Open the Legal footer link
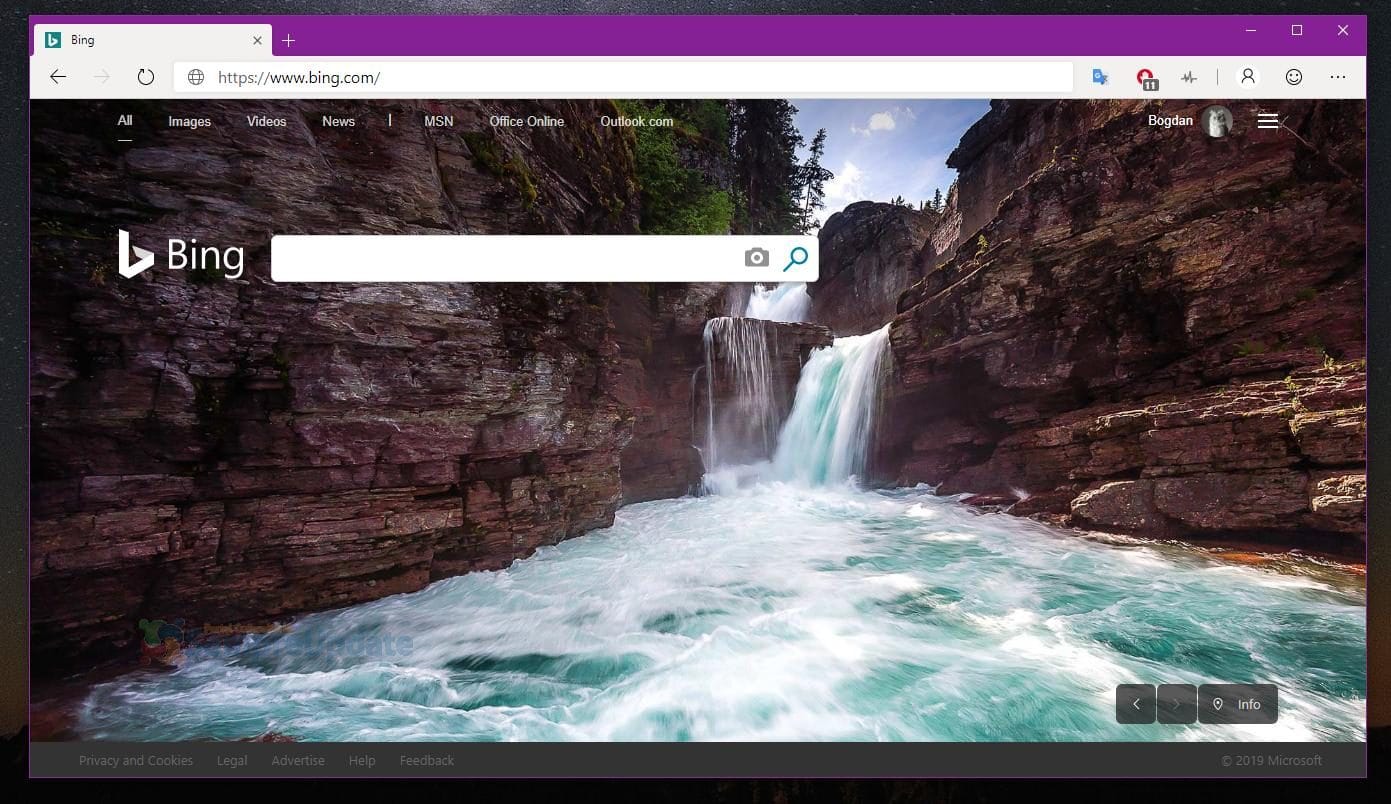 click(x=232, y=760)
